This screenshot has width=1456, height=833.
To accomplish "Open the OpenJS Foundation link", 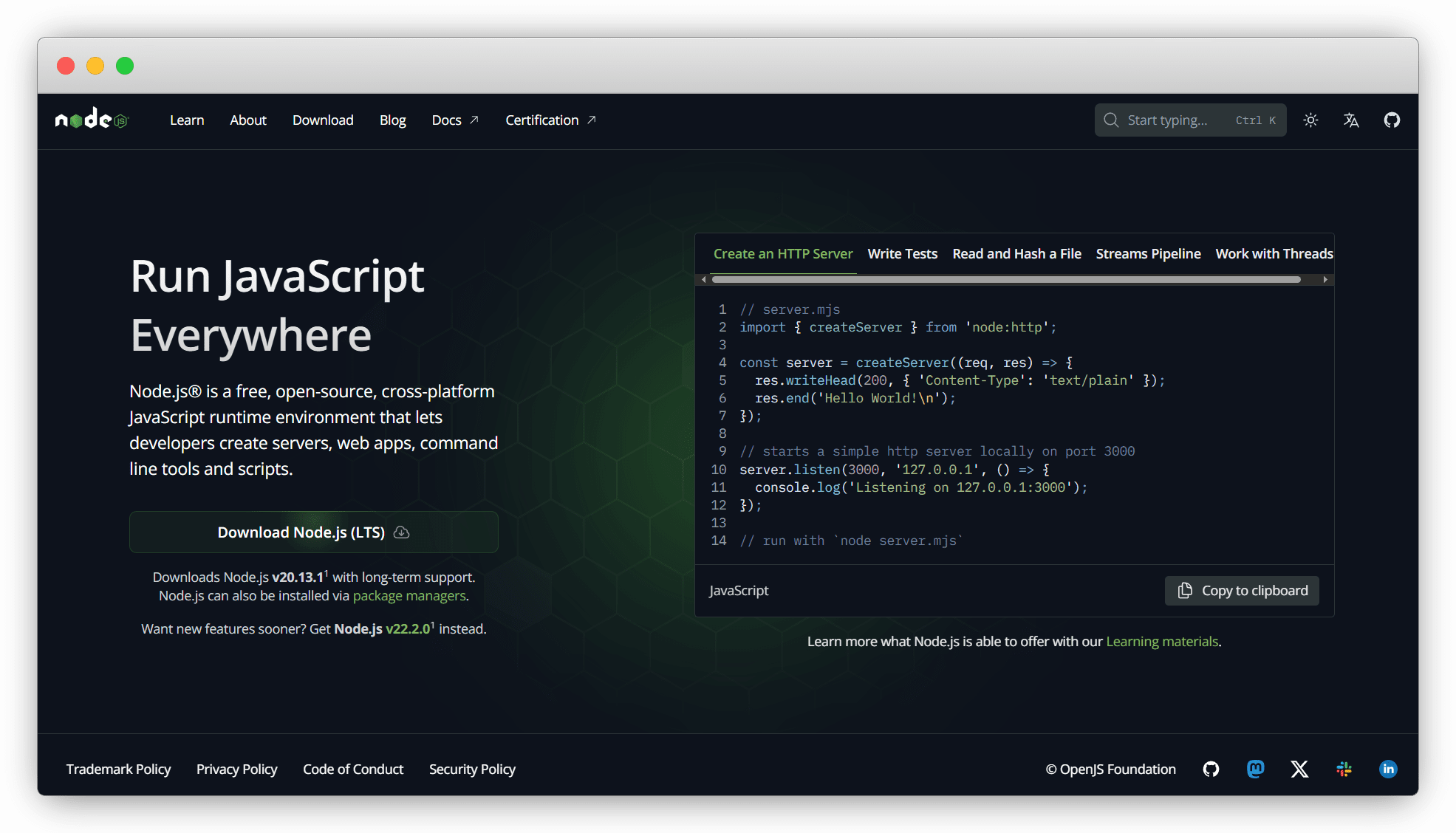I will (x=1110, y=769).
